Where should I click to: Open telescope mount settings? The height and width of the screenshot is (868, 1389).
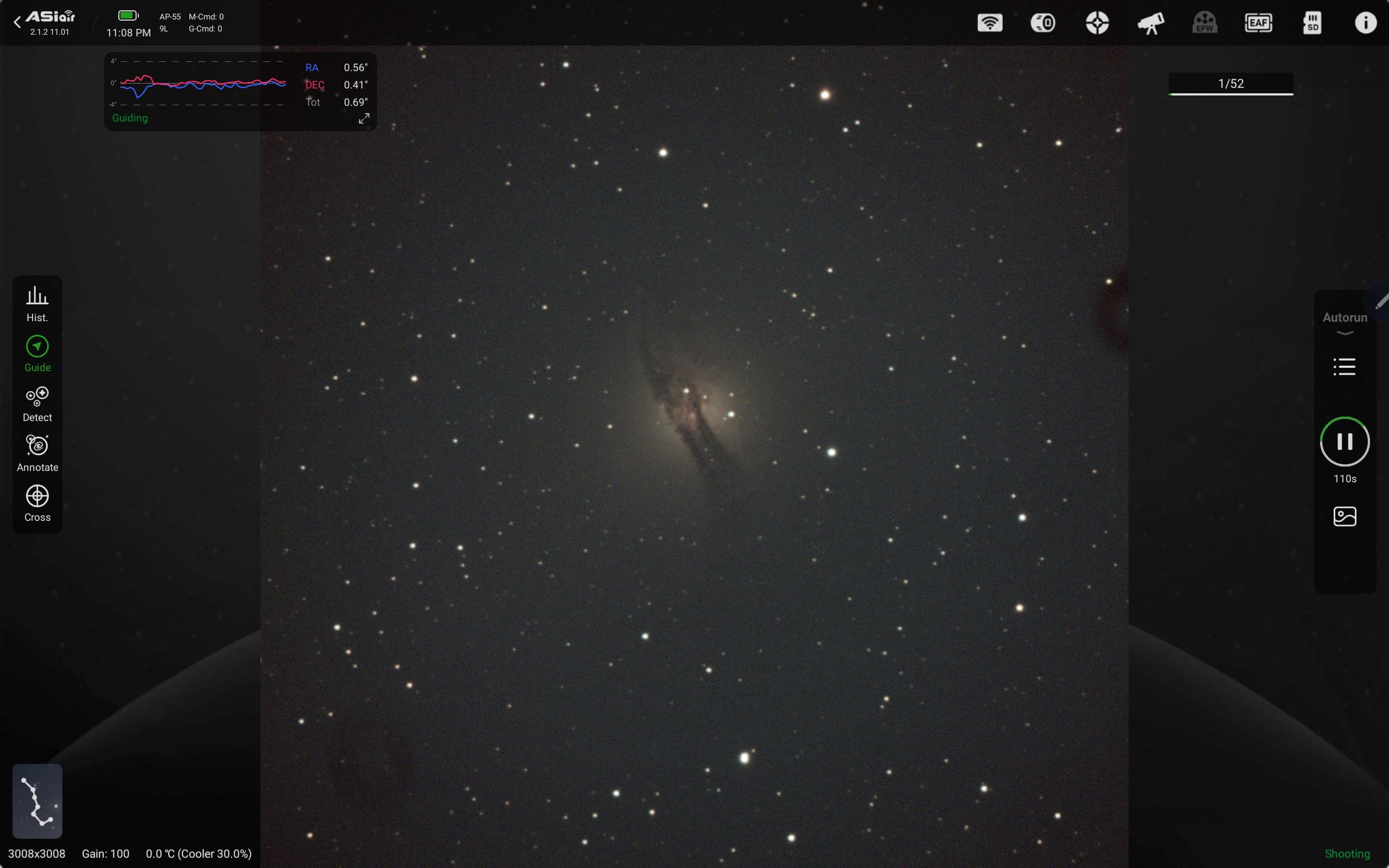1151,23
